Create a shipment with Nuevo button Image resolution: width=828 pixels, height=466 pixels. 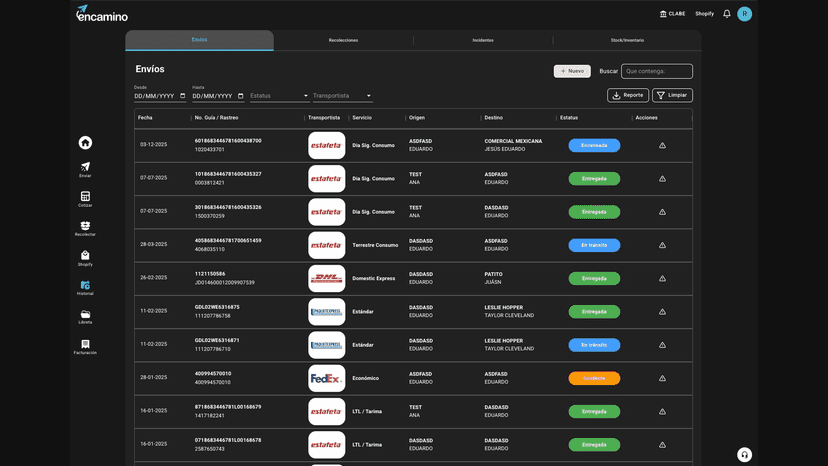coord(572,71)
